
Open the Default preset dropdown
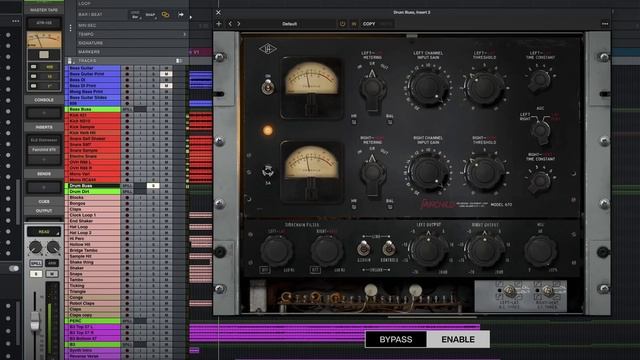coord(290,24)
